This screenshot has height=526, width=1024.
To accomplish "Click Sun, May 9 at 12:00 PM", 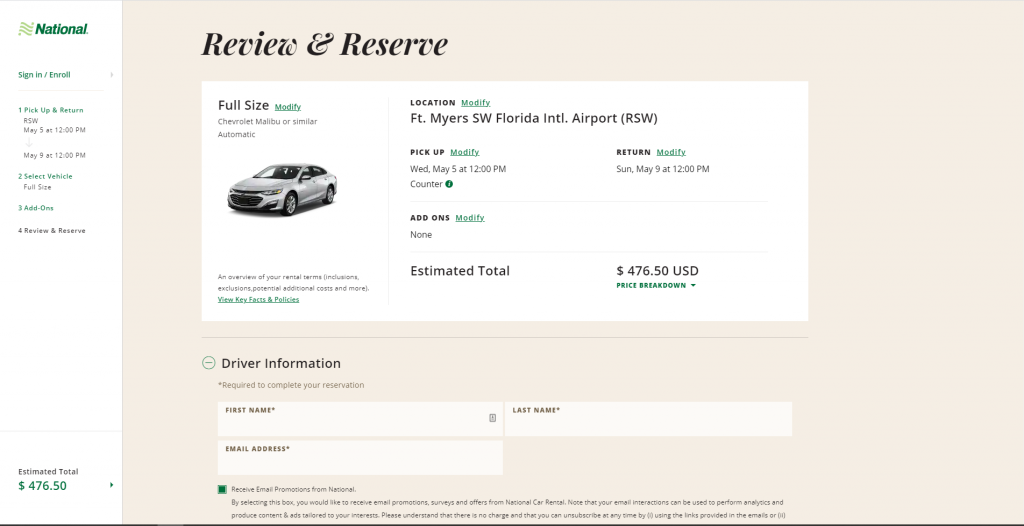I will click(662, 169).
